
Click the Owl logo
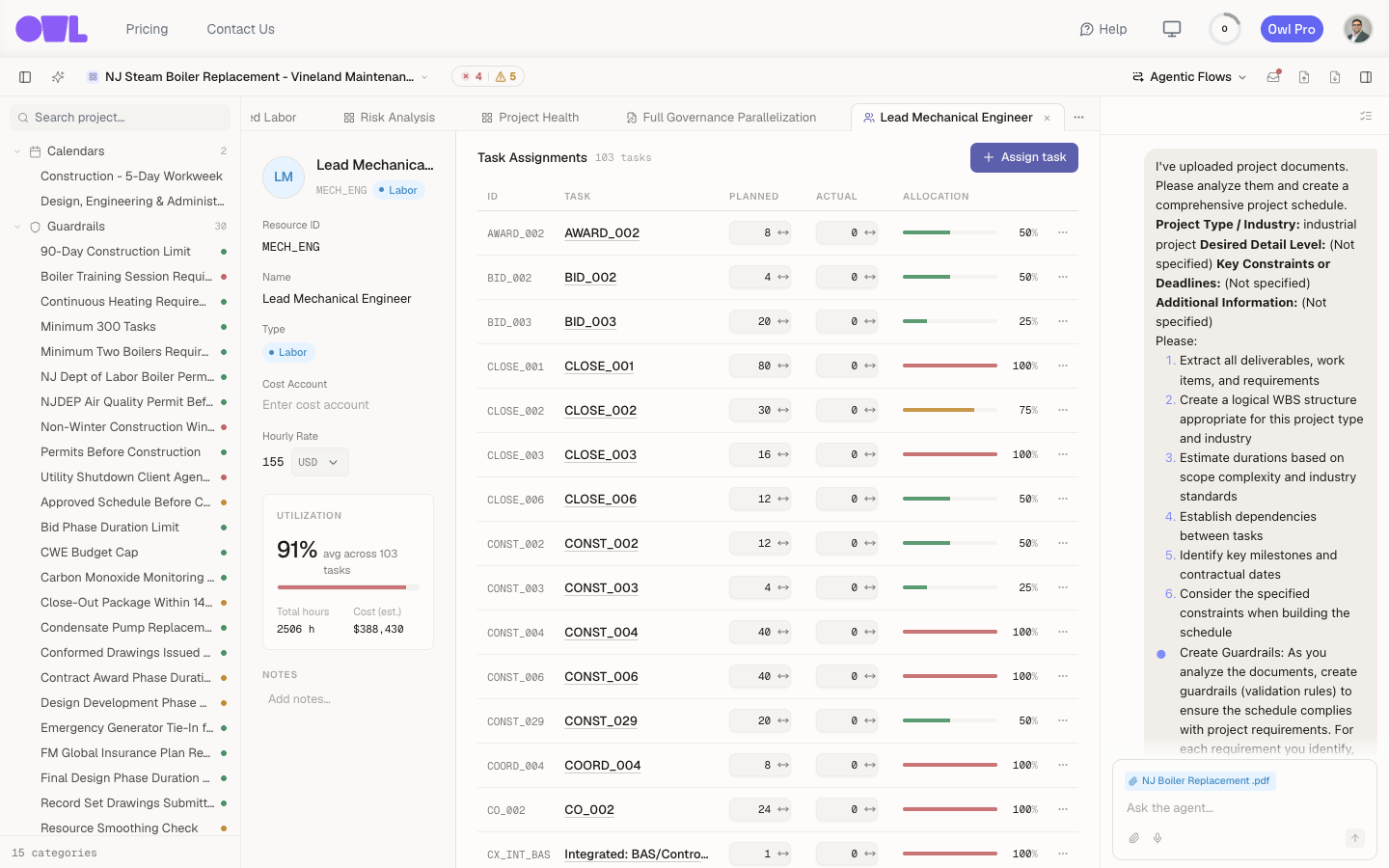[x=51, y=29]
